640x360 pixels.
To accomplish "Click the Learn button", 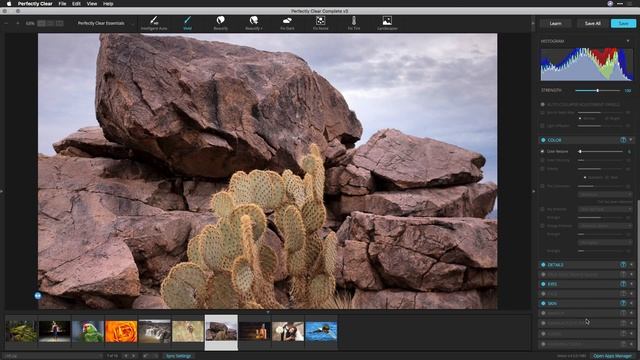I will tap(556, 24).
